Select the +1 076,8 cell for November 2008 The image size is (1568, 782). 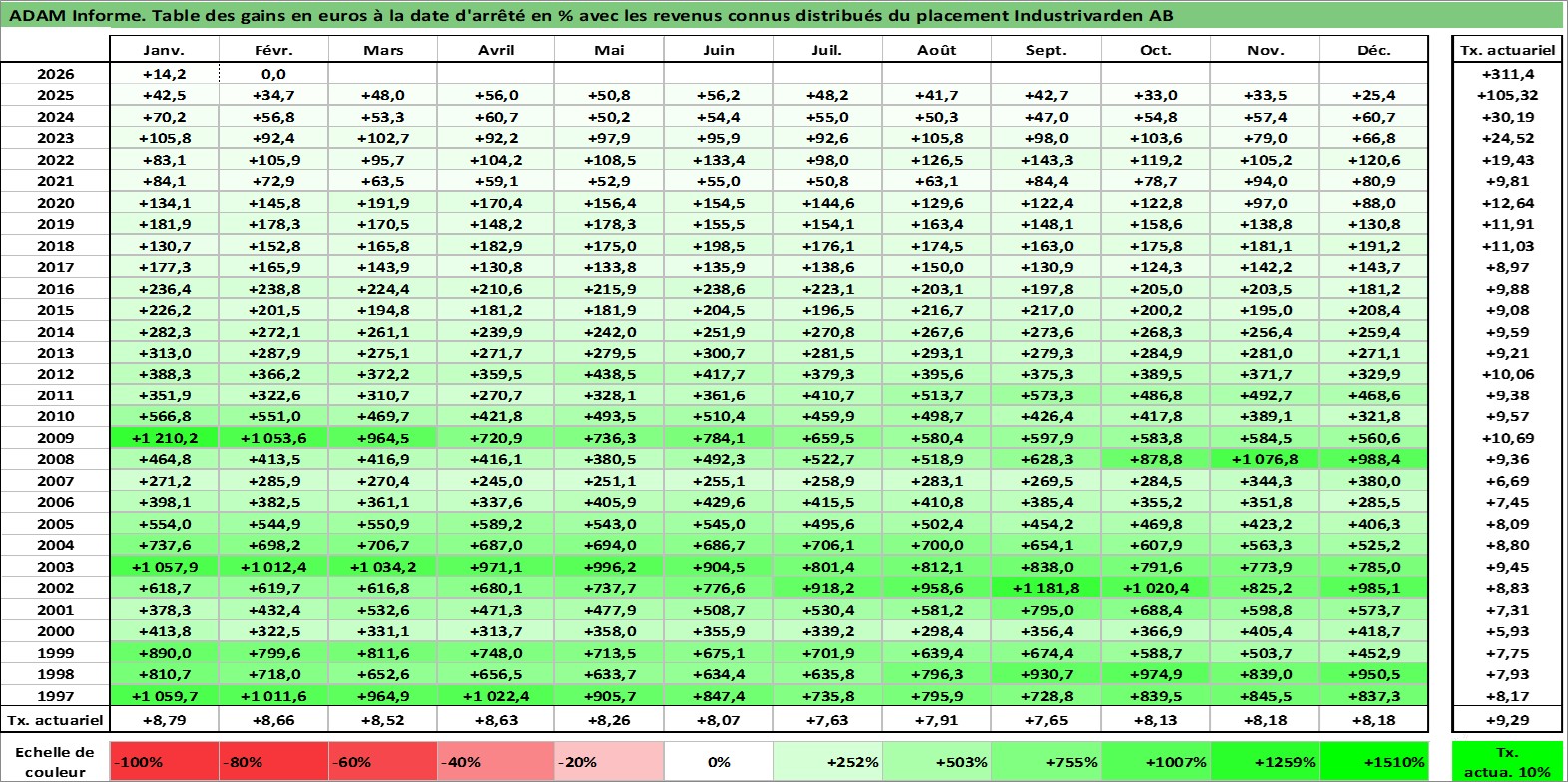1265,459
